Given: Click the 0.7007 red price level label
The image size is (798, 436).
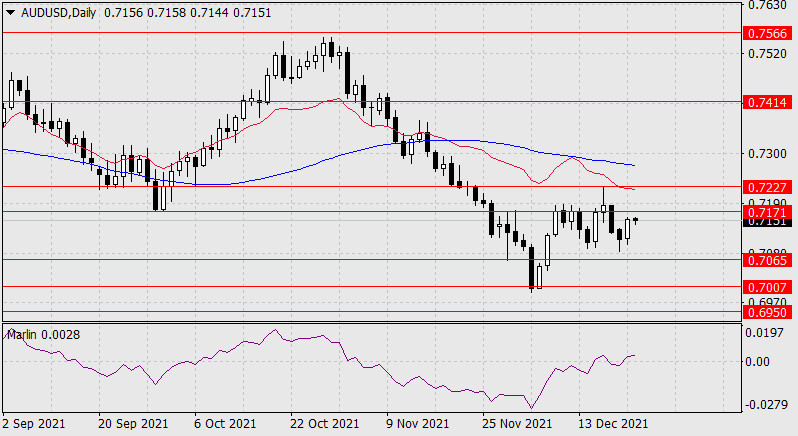Looking at the screenshot, I should tap(767, 287).
